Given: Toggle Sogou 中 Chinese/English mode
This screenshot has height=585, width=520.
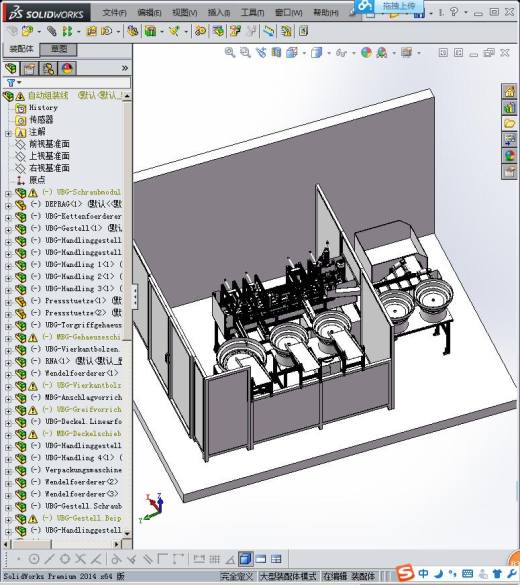Looking at the screenshot, I should click(x=423, y=573).
